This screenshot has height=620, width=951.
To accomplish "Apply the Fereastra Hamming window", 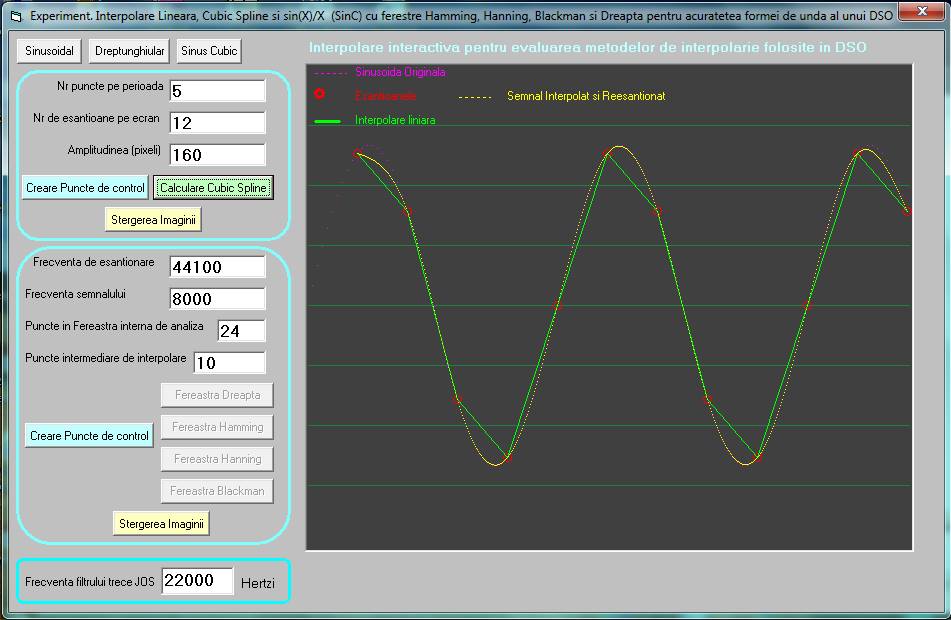I will [217, 427].
